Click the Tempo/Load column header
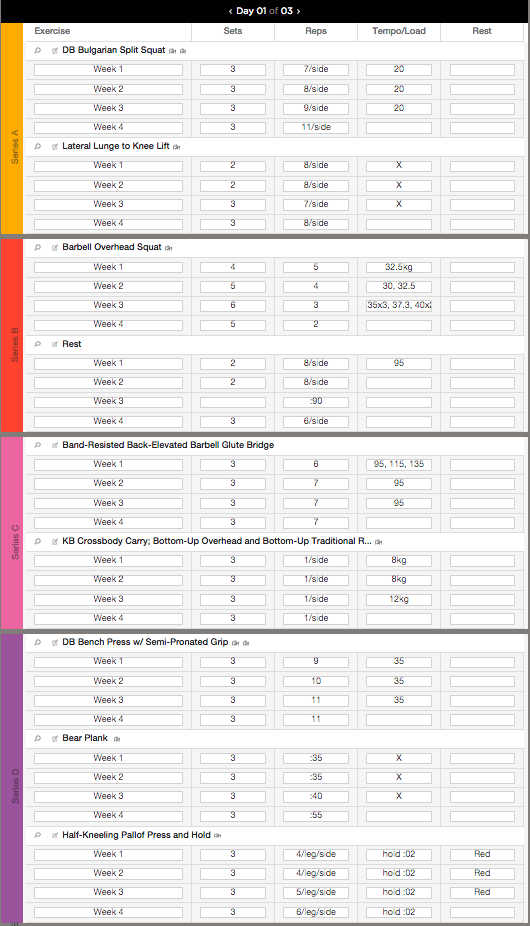Image resolution: width=530 pixels, height=926 pixels. (399, 31)
